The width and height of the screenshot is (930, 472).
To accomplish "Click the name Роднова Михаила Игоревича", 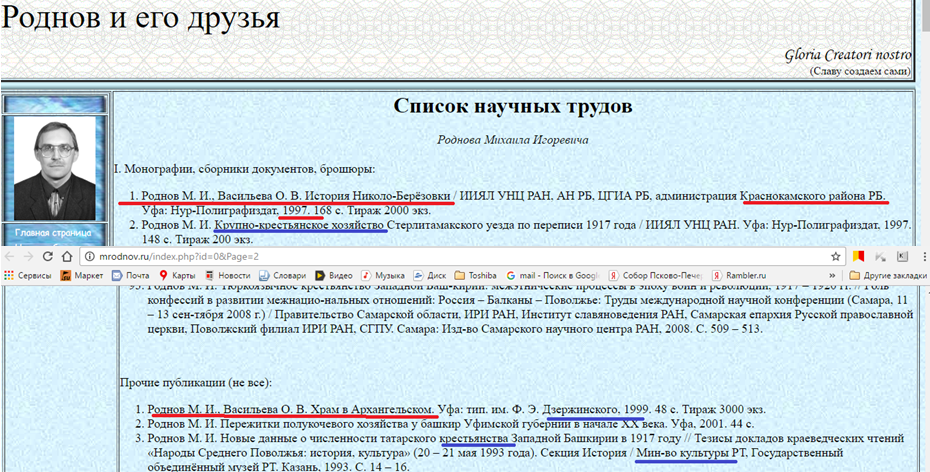I will tap(512, 140).
